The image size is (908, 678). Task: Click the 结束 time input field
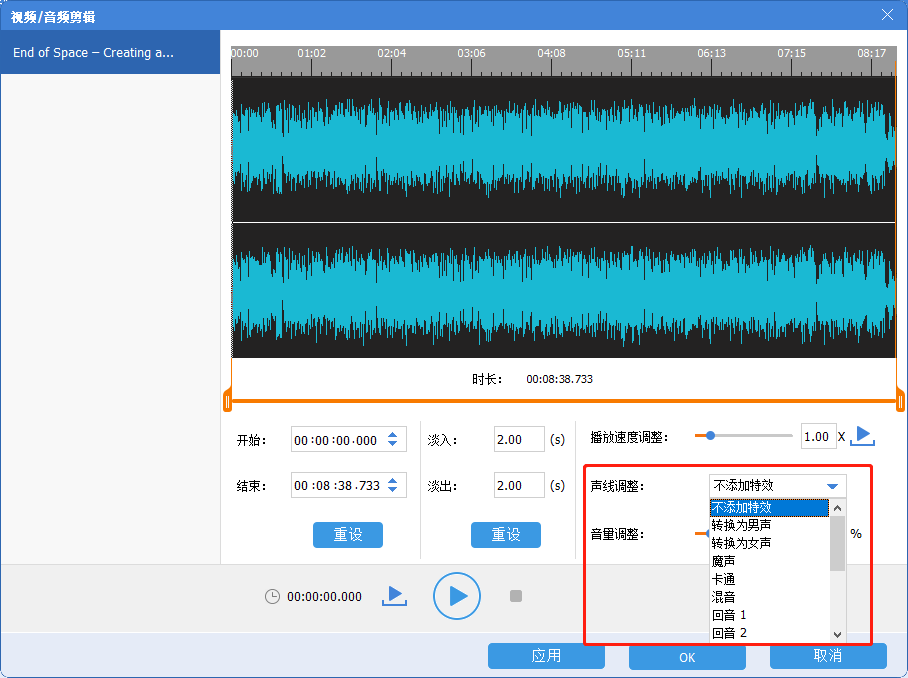pyautogui.click(x=349, y=485)
